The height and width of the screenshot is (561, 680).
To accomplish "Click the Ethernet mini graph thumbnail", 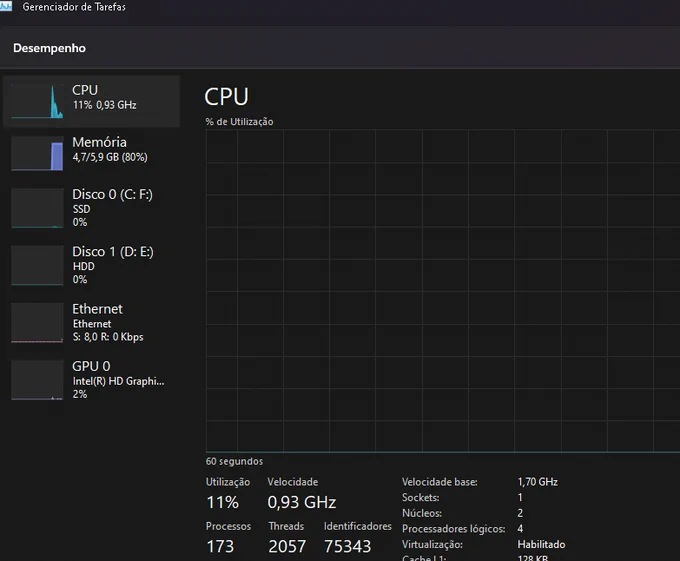I will (37, 323).
